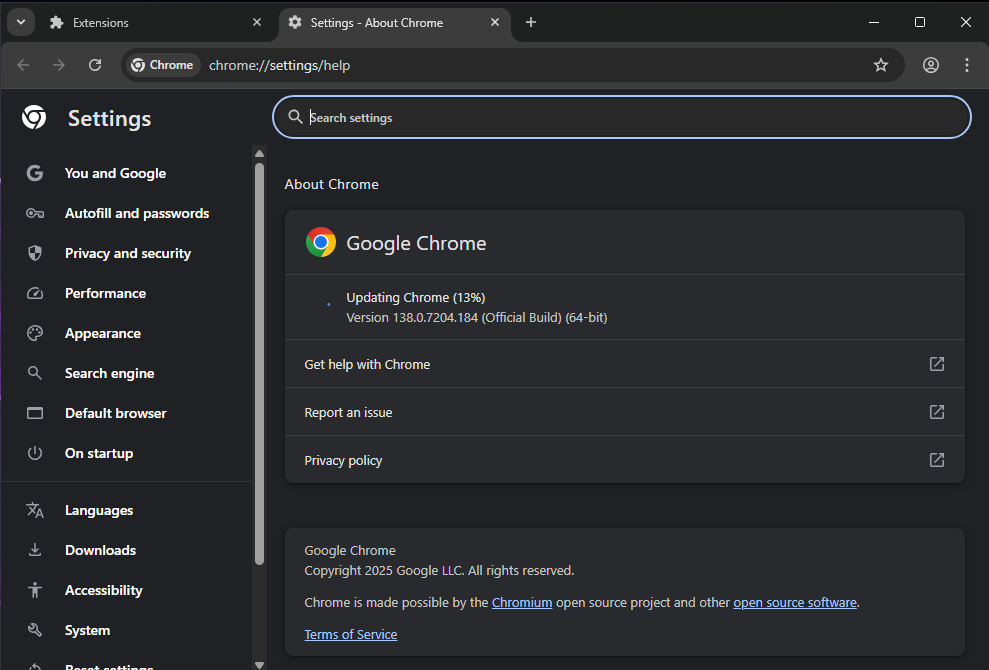Image resolution: width=989 pixels, height=670 pixels.
Task: Click the Updating Chrome (13%) status text
Action: coord(416,298)
